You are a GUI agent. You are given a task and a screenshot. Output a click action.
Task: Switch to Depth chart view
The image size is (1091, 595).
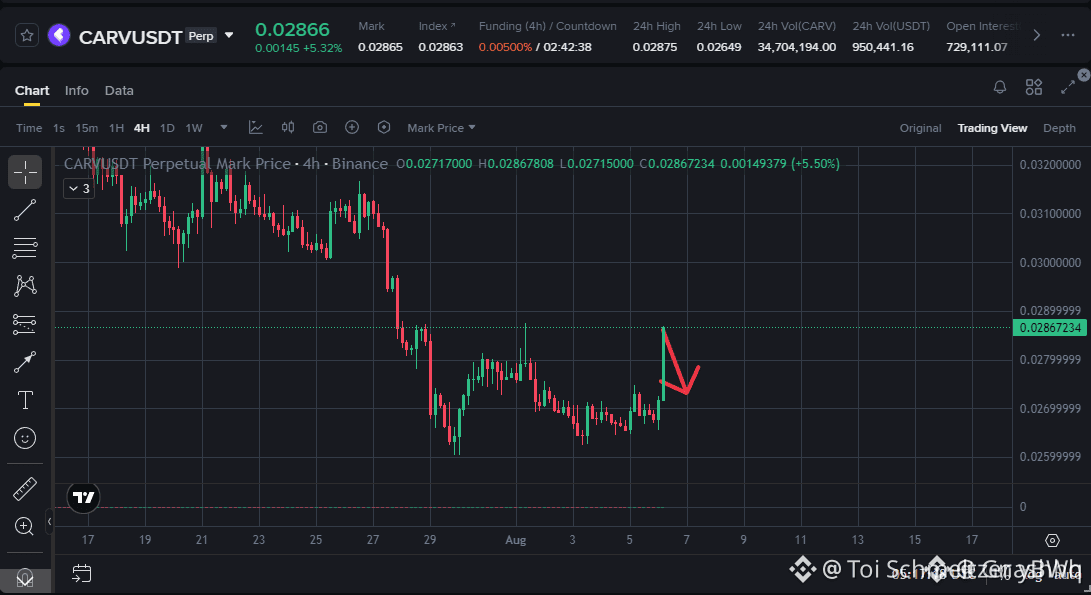[x=1059, y=128]
